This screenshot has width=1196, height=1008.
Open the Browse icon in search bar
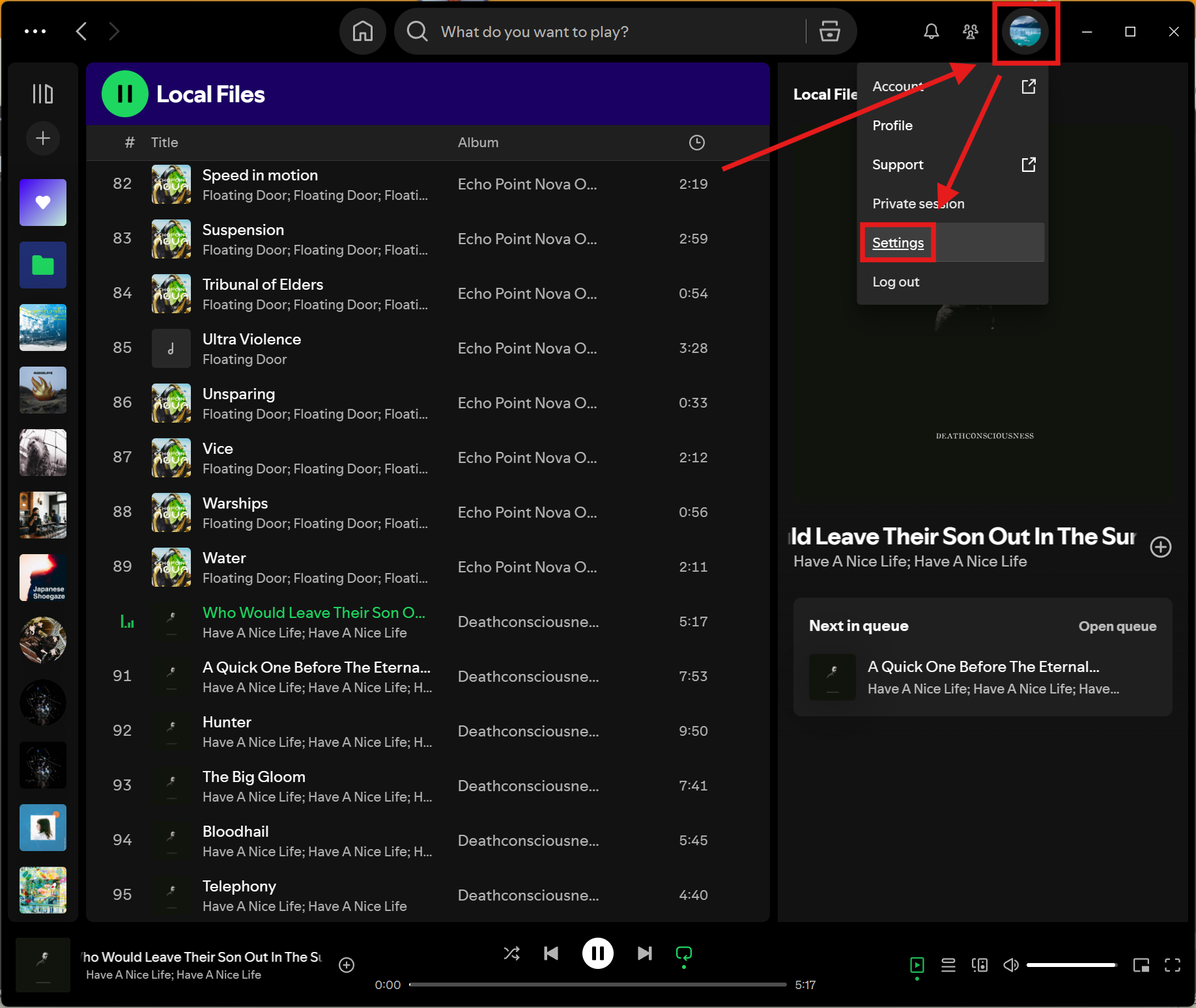tap(829, 31)
